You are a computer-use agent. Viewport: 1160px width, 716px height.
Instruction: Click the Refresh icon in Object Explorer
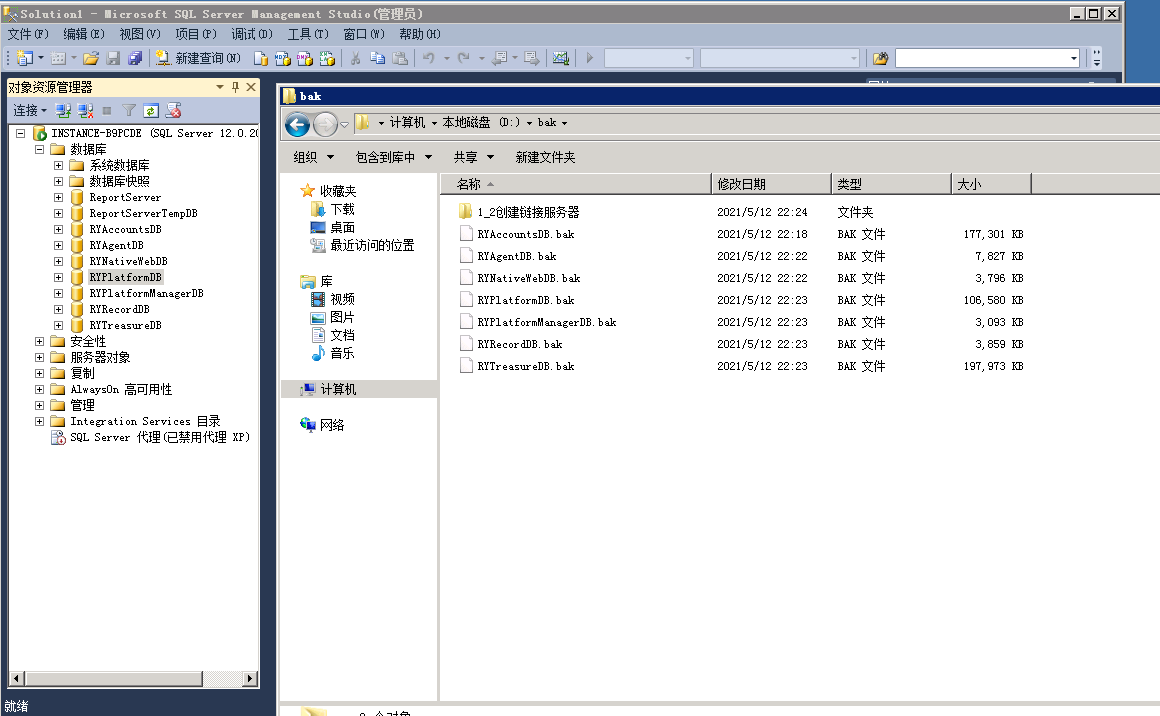click(x=151, y=110)
